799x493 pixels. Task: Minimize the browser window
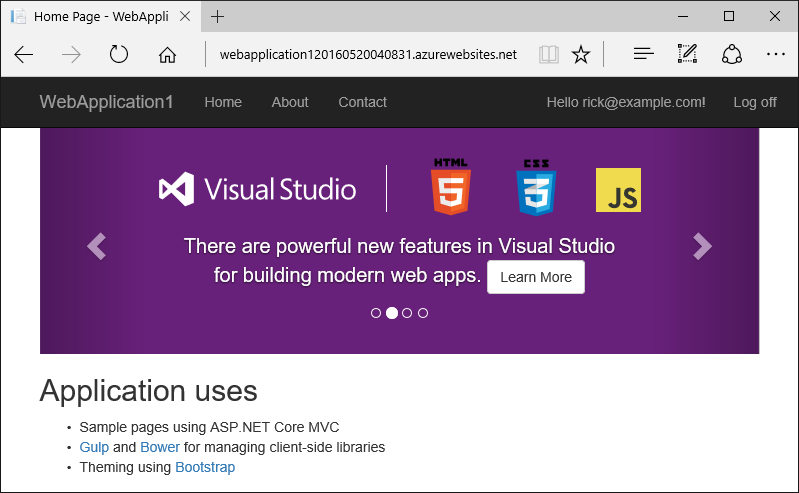click(683, 16)
